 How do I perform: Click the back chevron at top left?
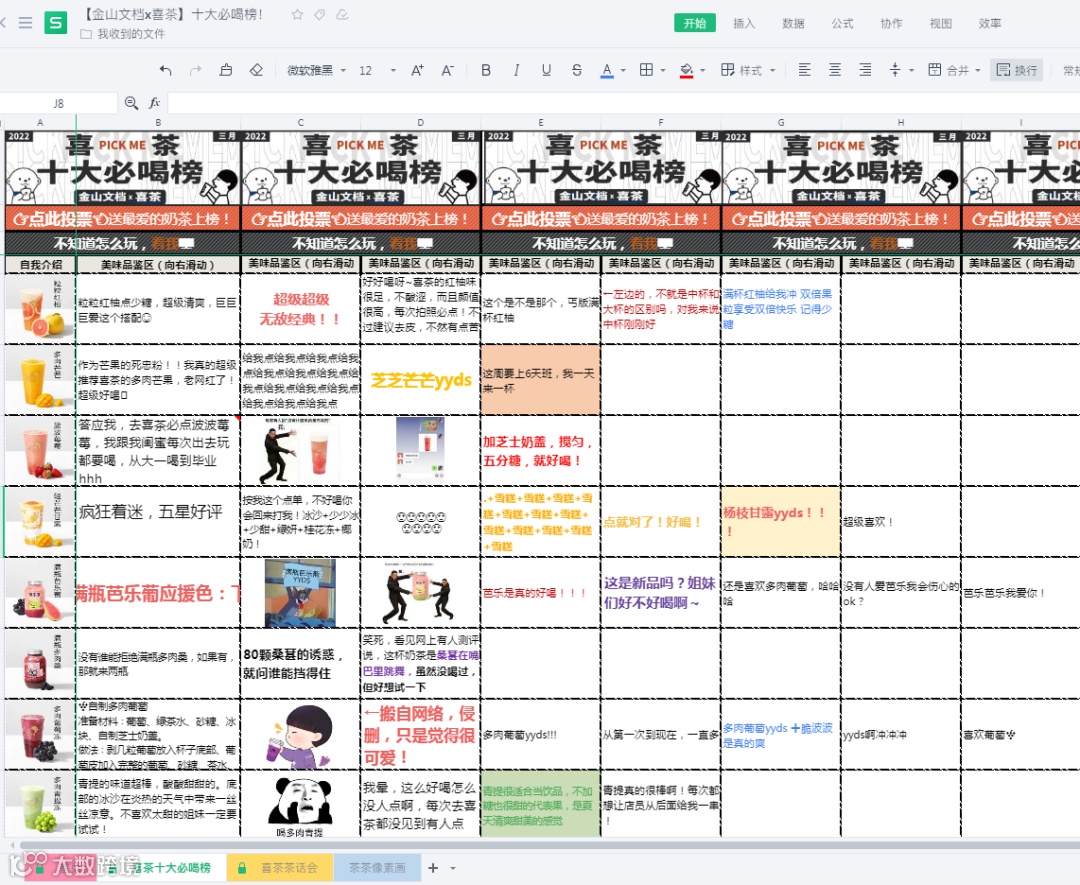coord(3,23)
